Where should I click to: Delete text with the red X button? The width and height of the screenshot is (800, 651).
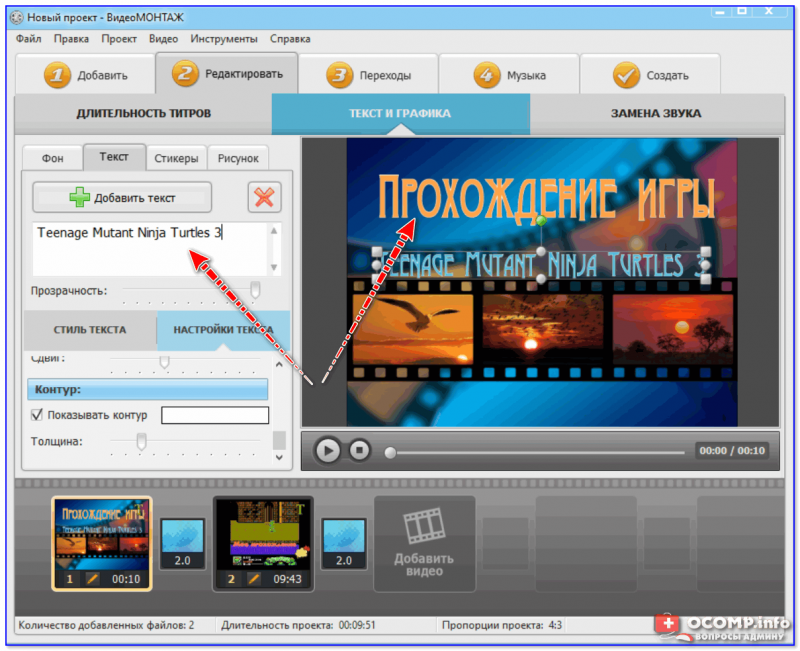264,197
